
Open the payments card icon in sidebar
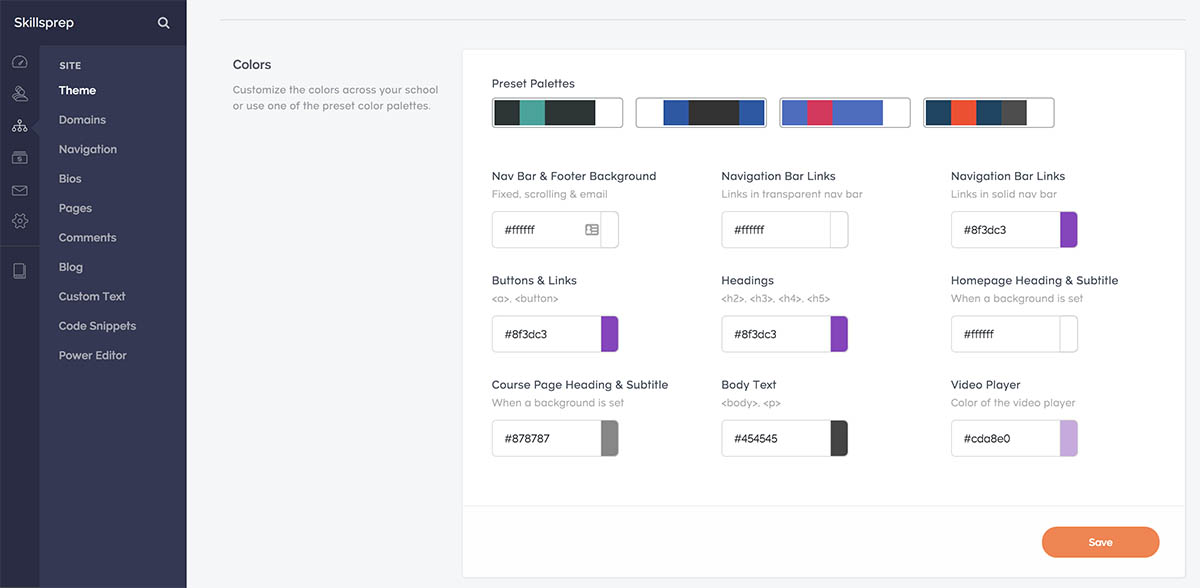[x=20, y=157]
